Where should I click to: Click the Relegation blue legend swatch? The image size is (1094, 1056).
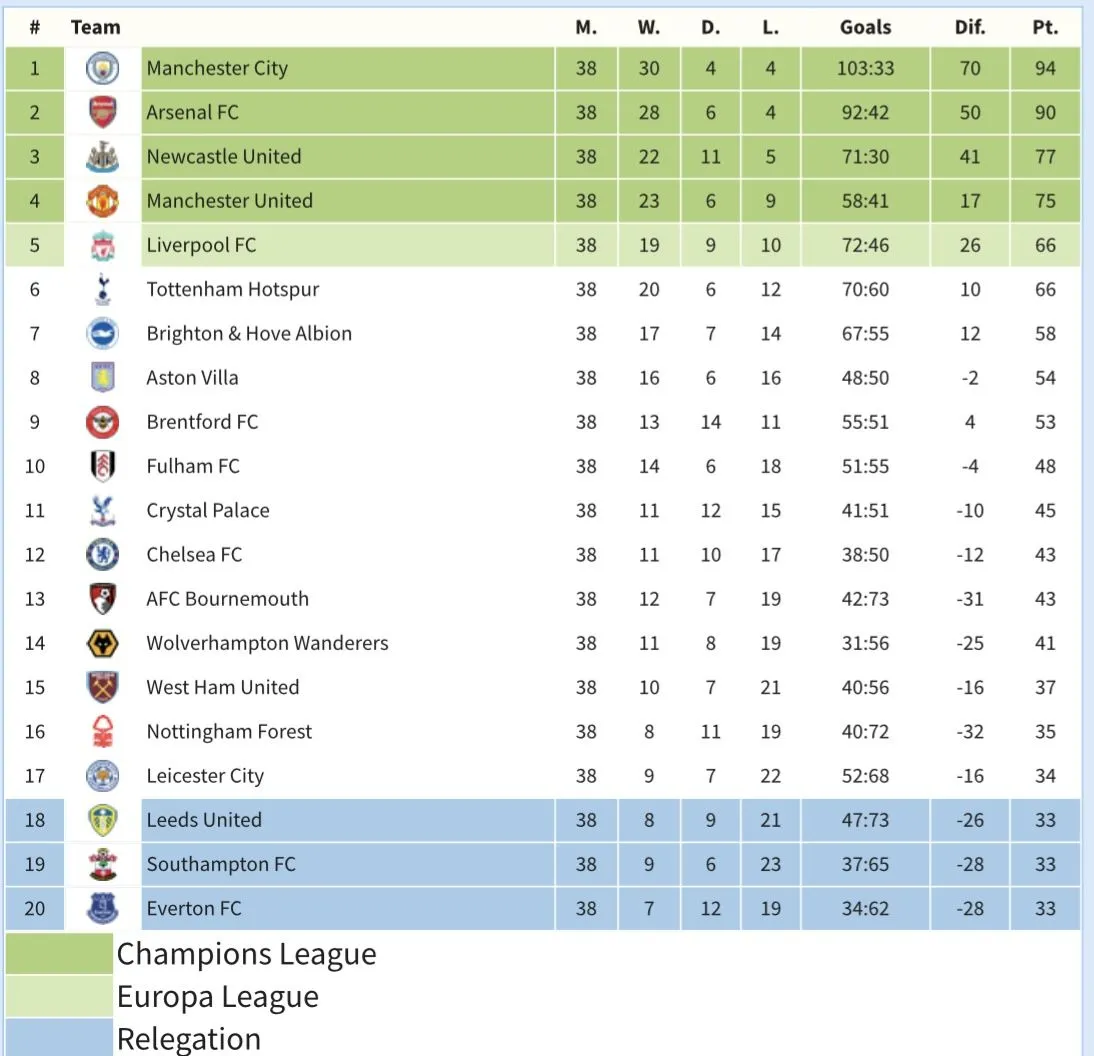point(59,1037)
